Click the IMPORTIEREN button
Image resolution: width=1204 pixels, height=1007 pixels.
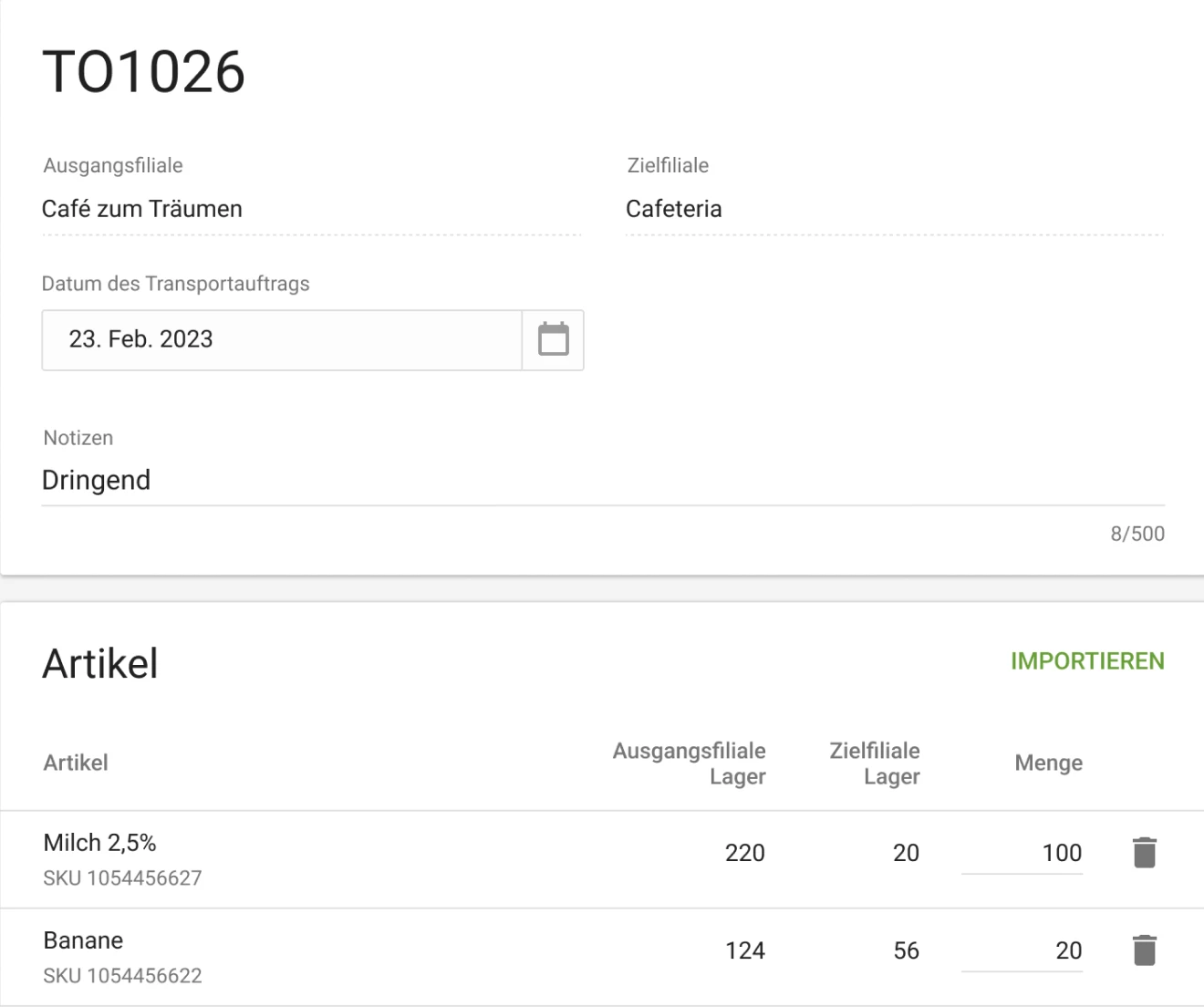(1086, 661)
